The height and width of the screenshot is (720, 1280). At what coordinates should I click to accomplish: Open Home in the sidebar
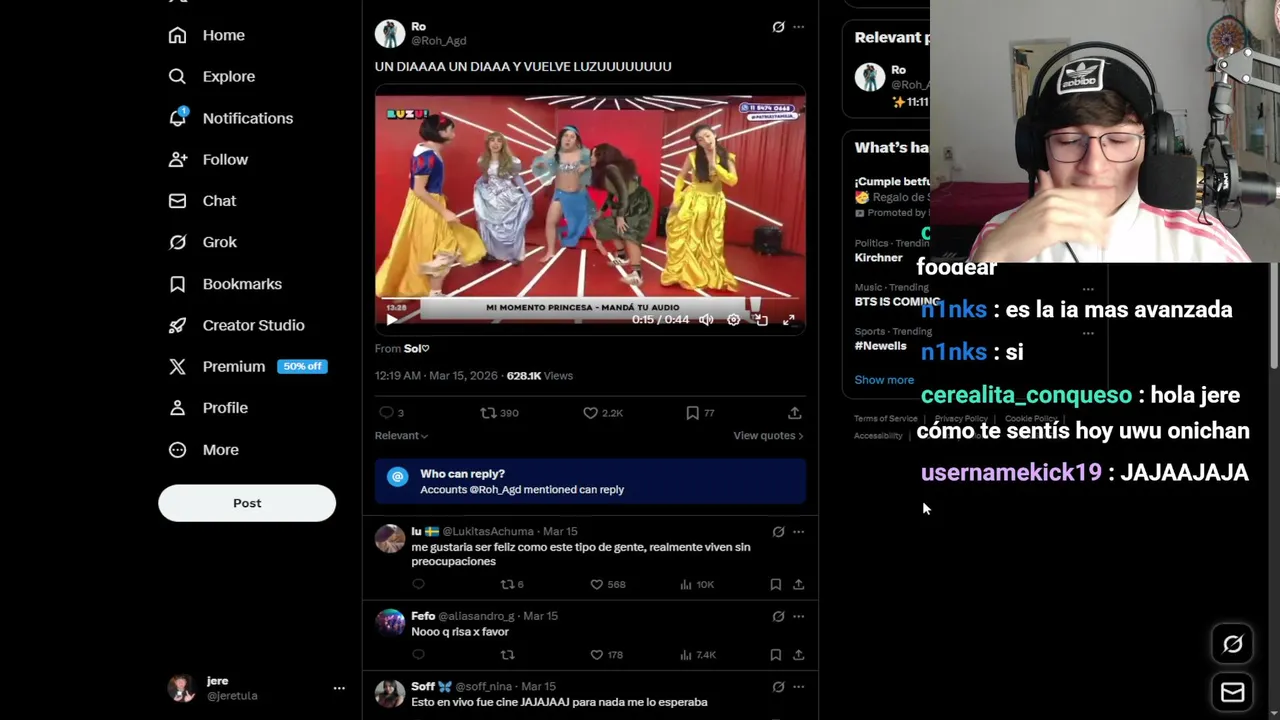pos(207,35)
